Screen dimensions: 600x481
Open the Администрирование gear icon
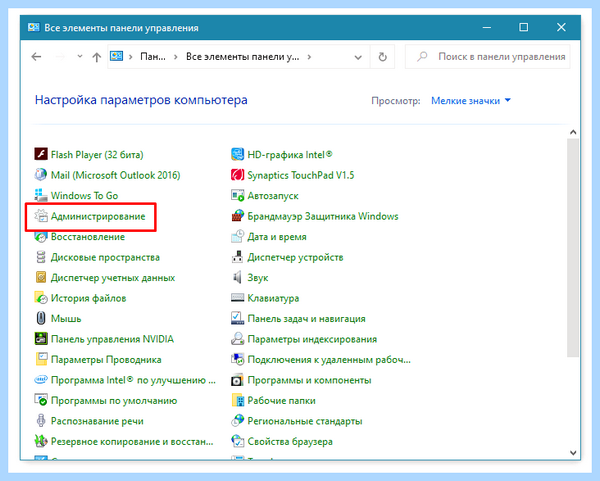coord(41,216)
